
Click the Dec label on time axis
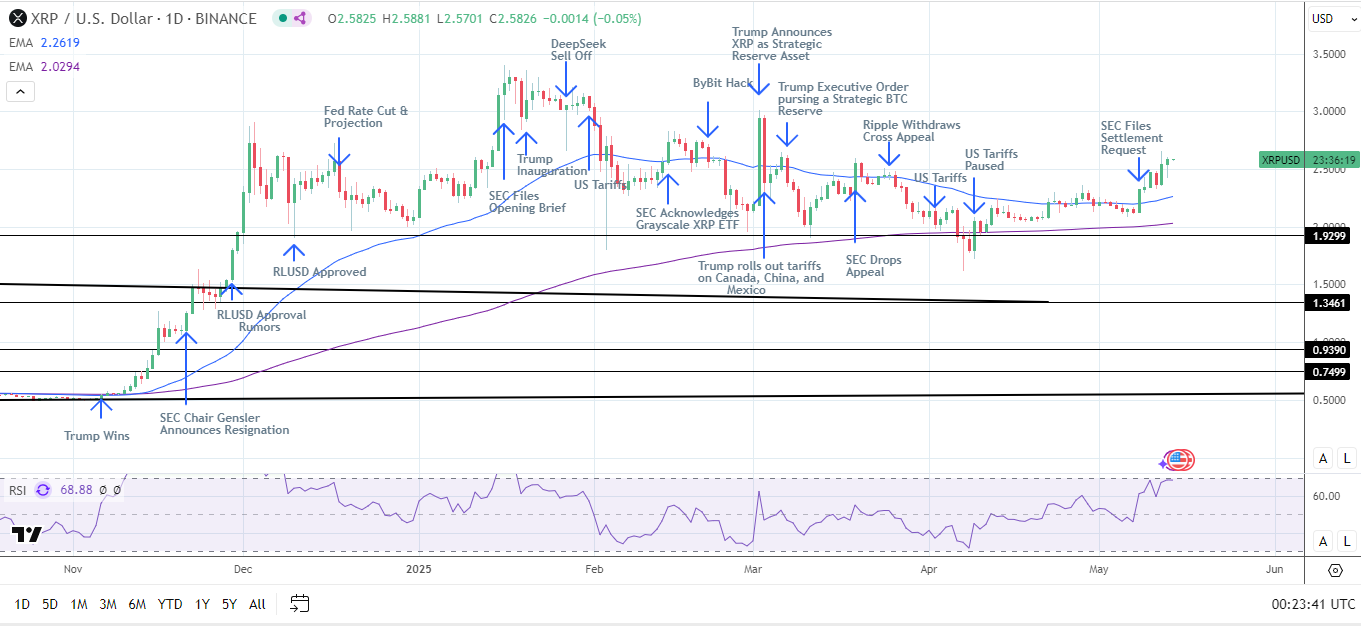[x=241, y=570]
